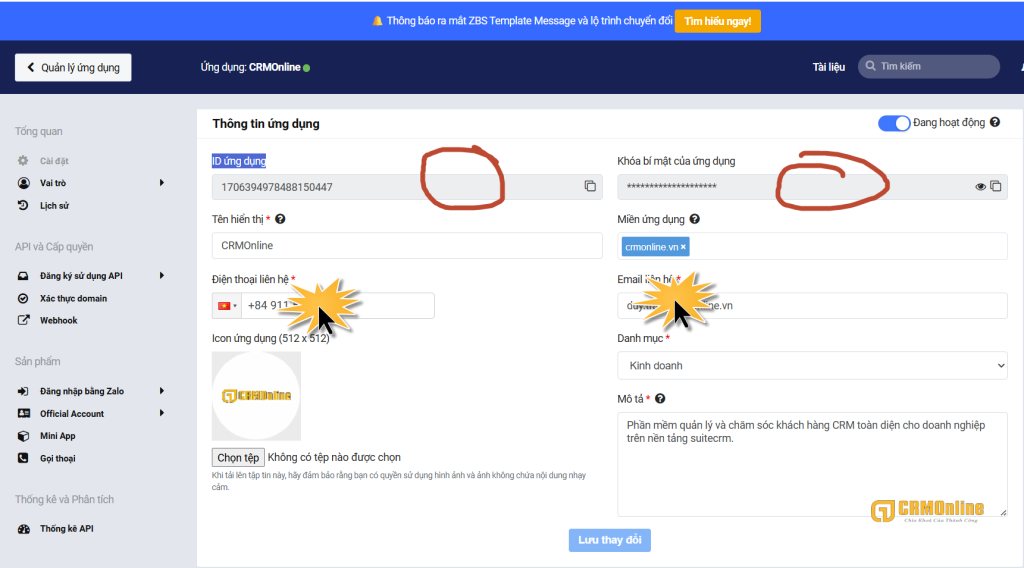This screenshot has width=1024, height=568.
Task: Open the Tài liệu link
Action: (x=829, y=67)
